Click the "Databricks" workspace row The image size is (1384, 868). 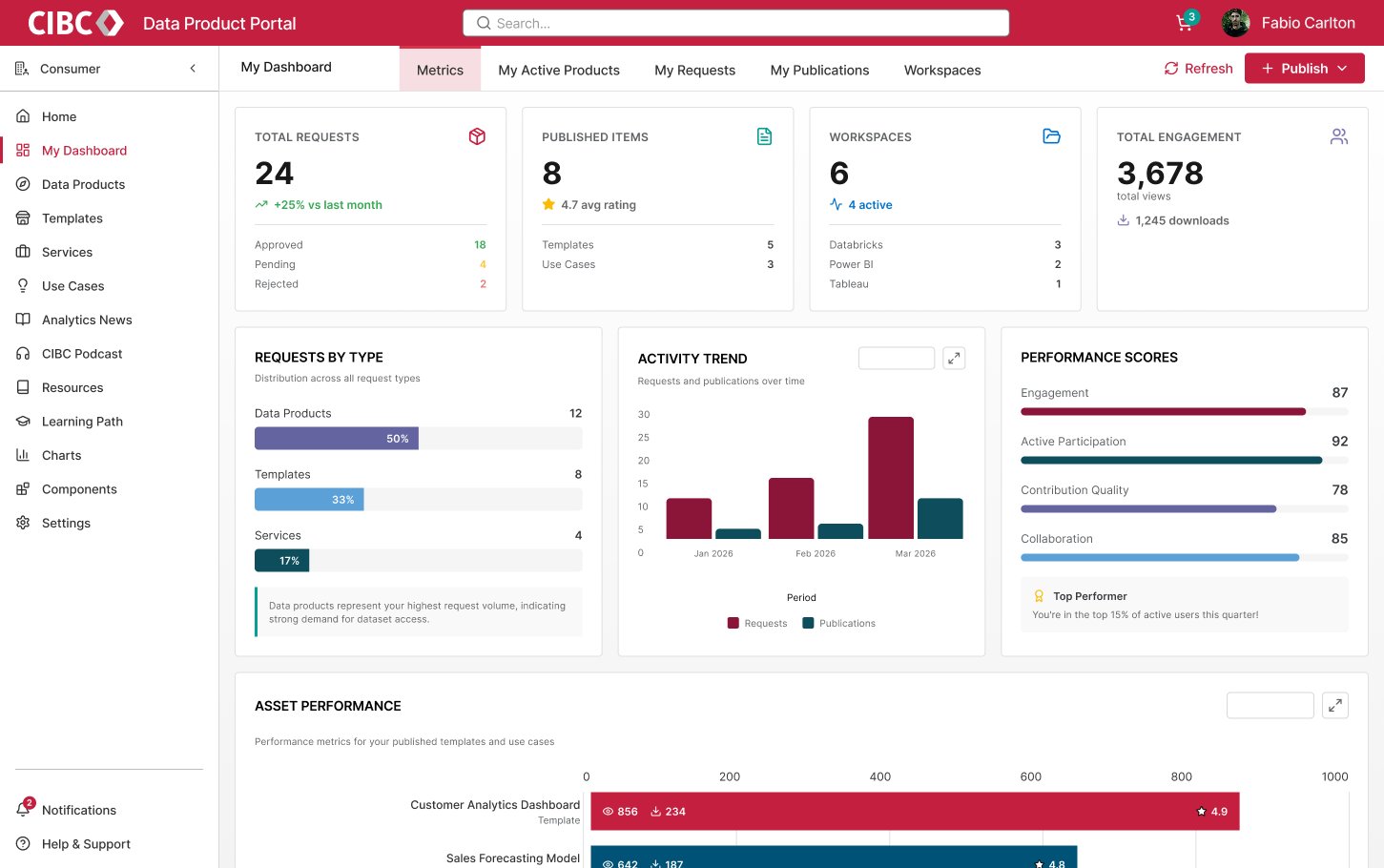tap(945, 245)
